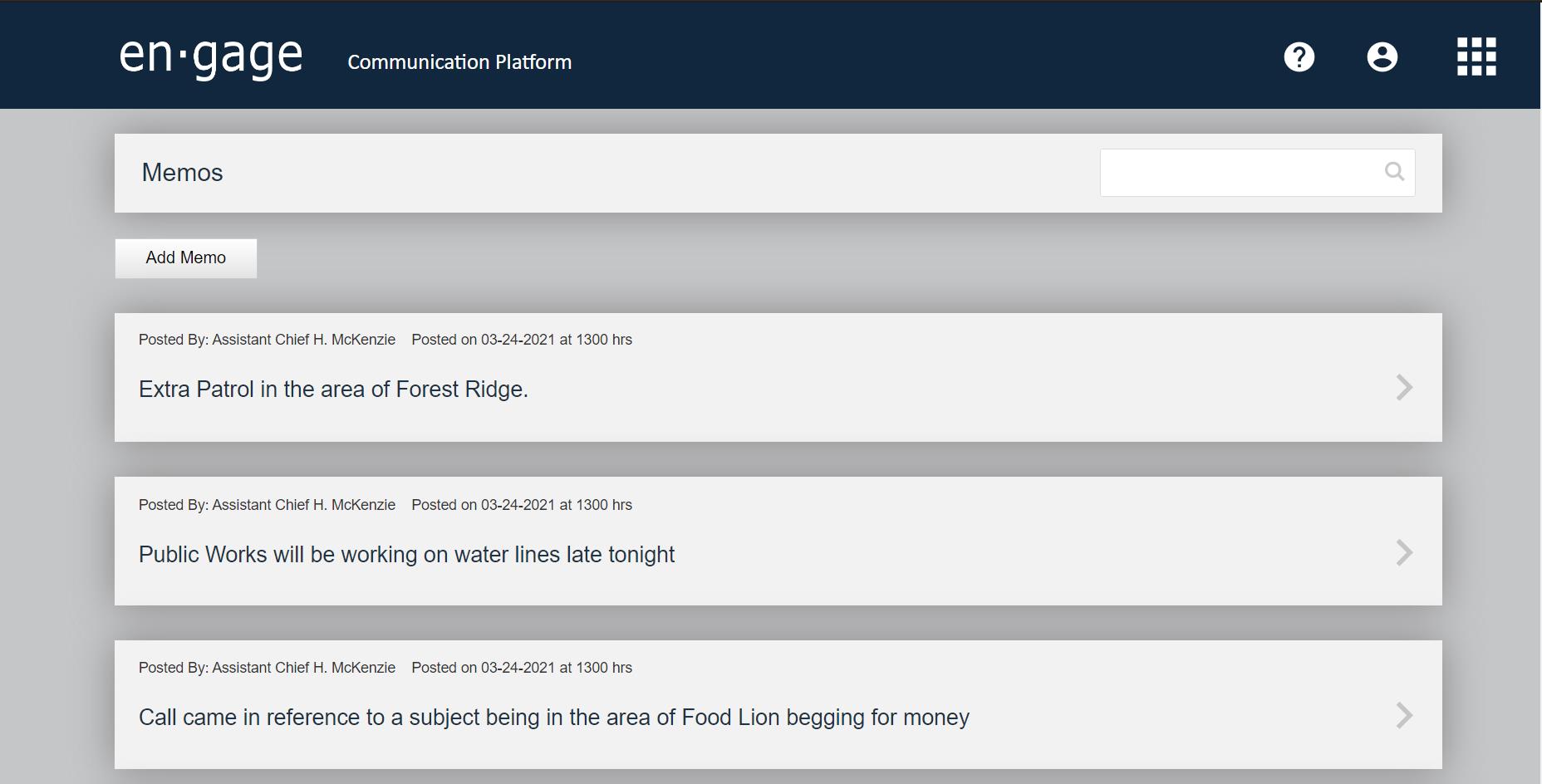Click the user account profile icon
Image resolution: width=1542 pixels, height=784 pixels.
[1382, 57]
